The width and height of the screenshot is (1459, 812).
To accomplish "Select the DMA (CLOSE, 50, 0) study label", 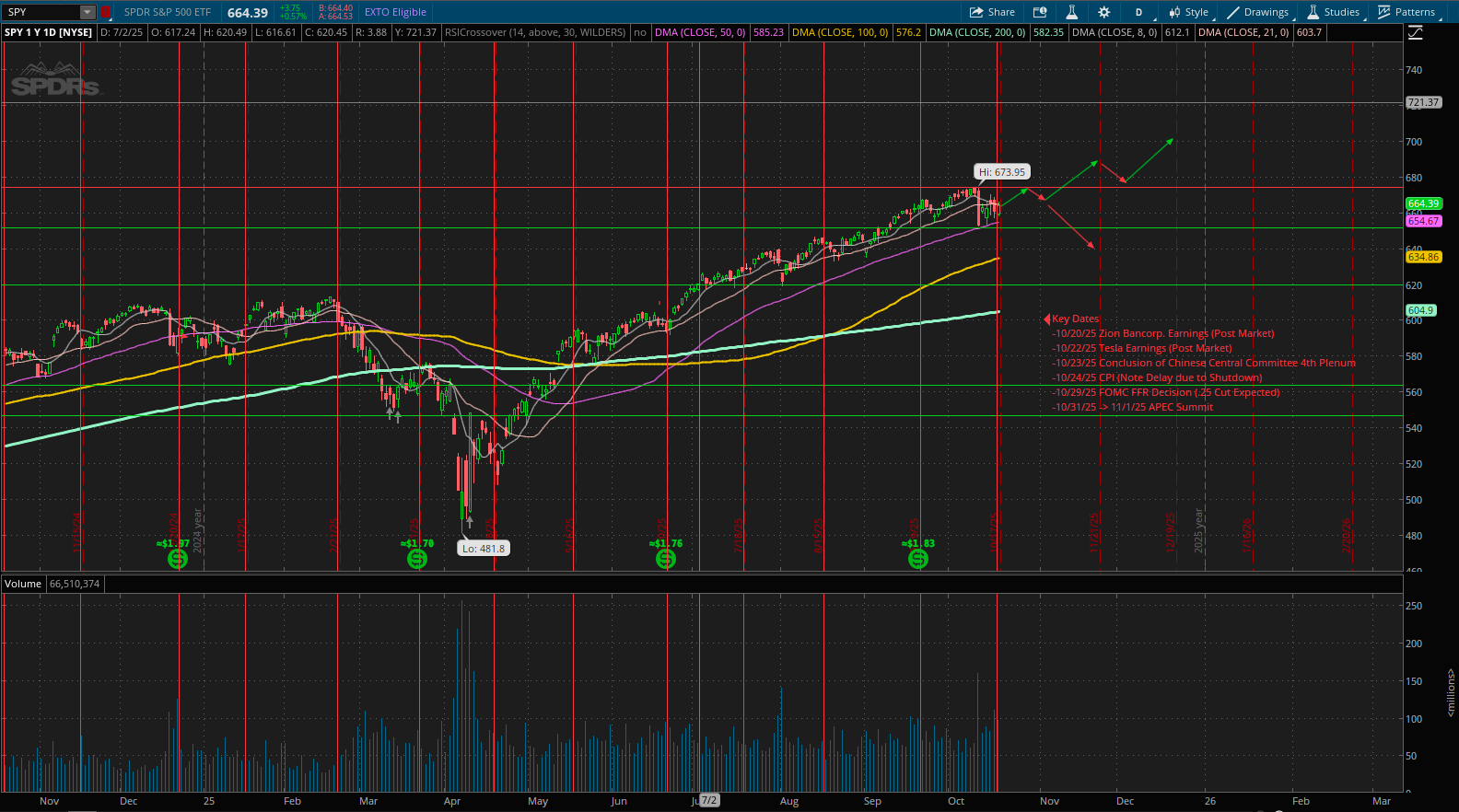I will coord(700,32).
